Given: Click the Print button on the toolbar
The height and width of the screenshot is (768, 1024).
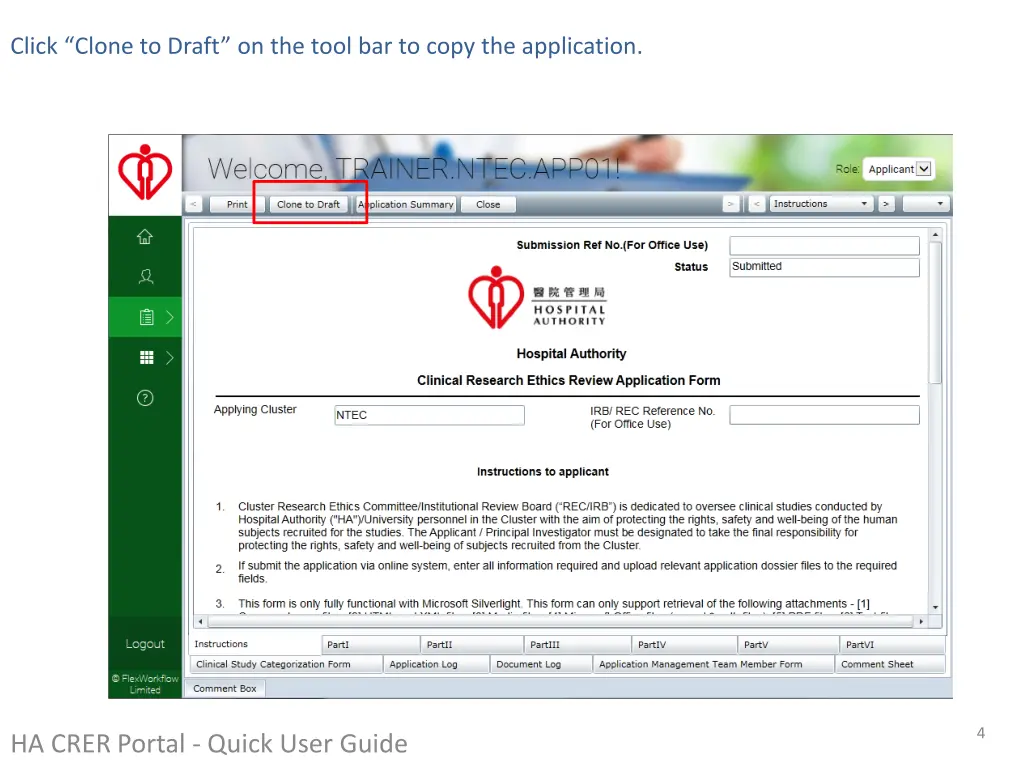Looking at the screenshot, I should [x=237, y=204].
